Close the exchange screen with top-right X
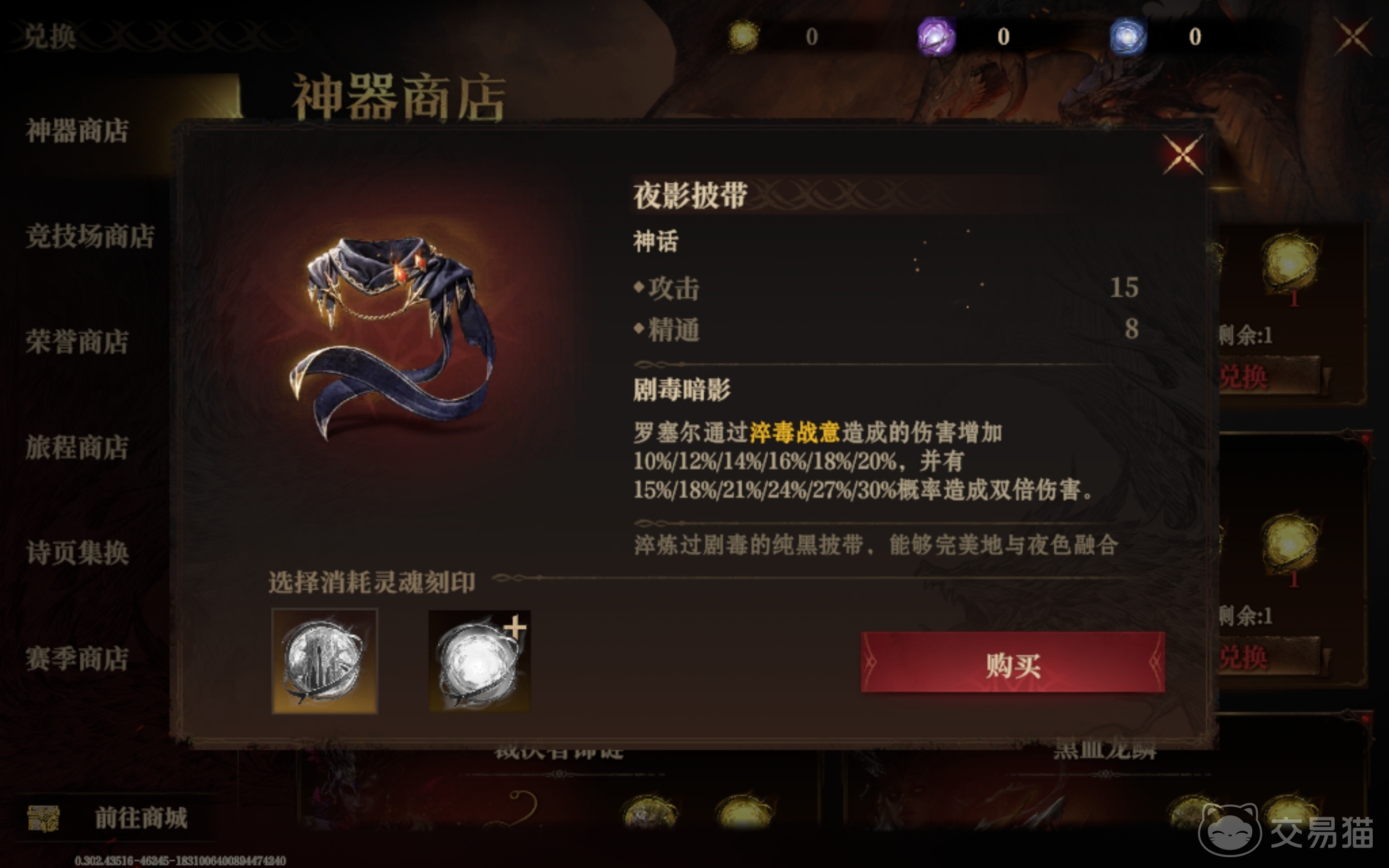1389x868 pixels. coord(1353,36)
